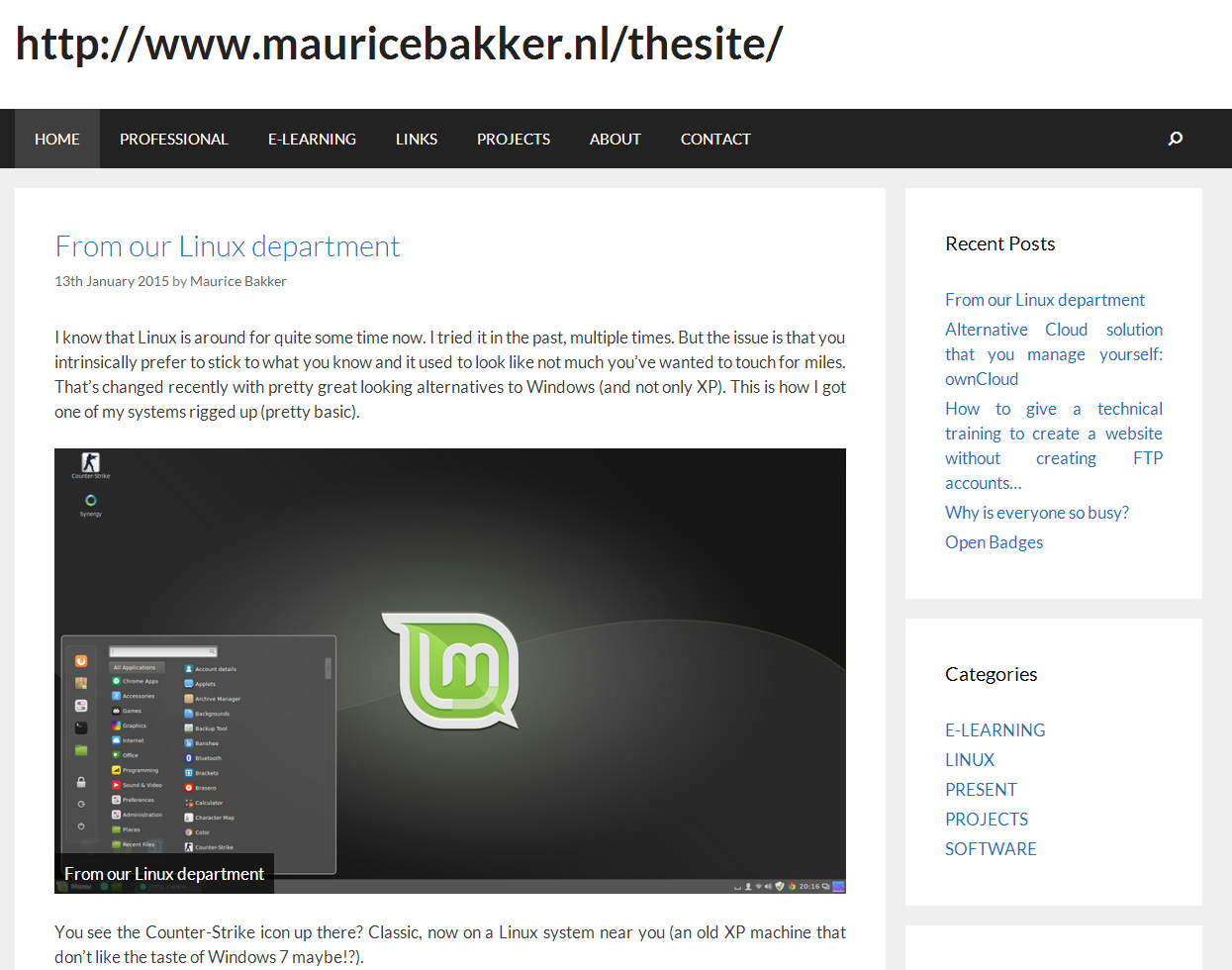
Task: Open the CONTACT menu item
Action: (x=715, y=139)
